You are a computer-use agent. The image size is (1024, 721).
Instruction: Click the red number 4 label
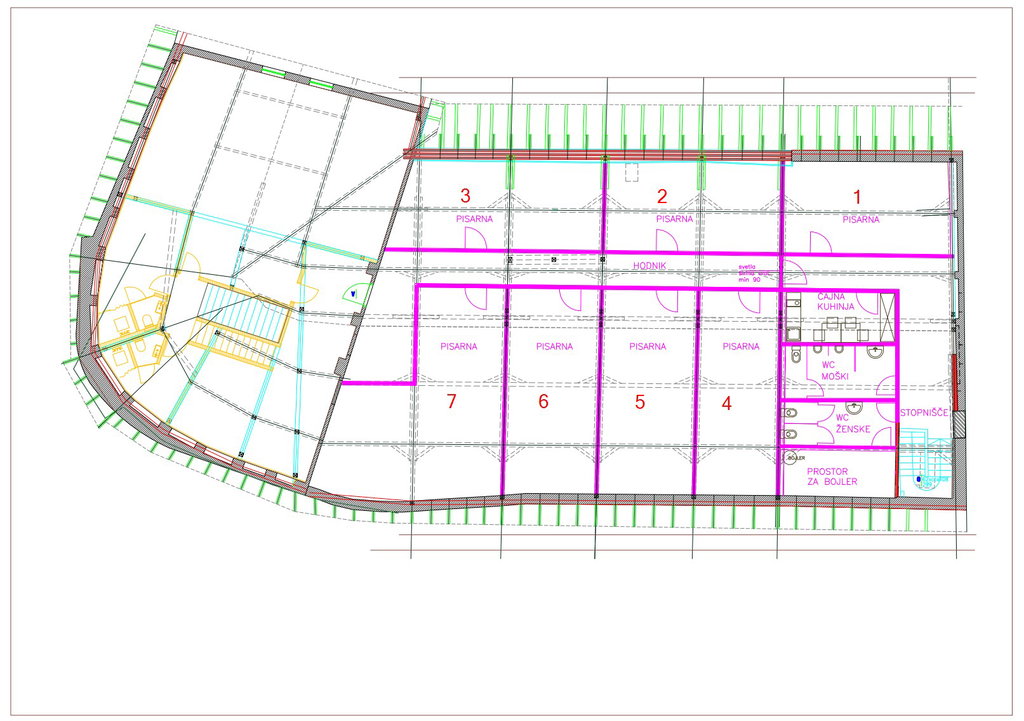point(726,403)
